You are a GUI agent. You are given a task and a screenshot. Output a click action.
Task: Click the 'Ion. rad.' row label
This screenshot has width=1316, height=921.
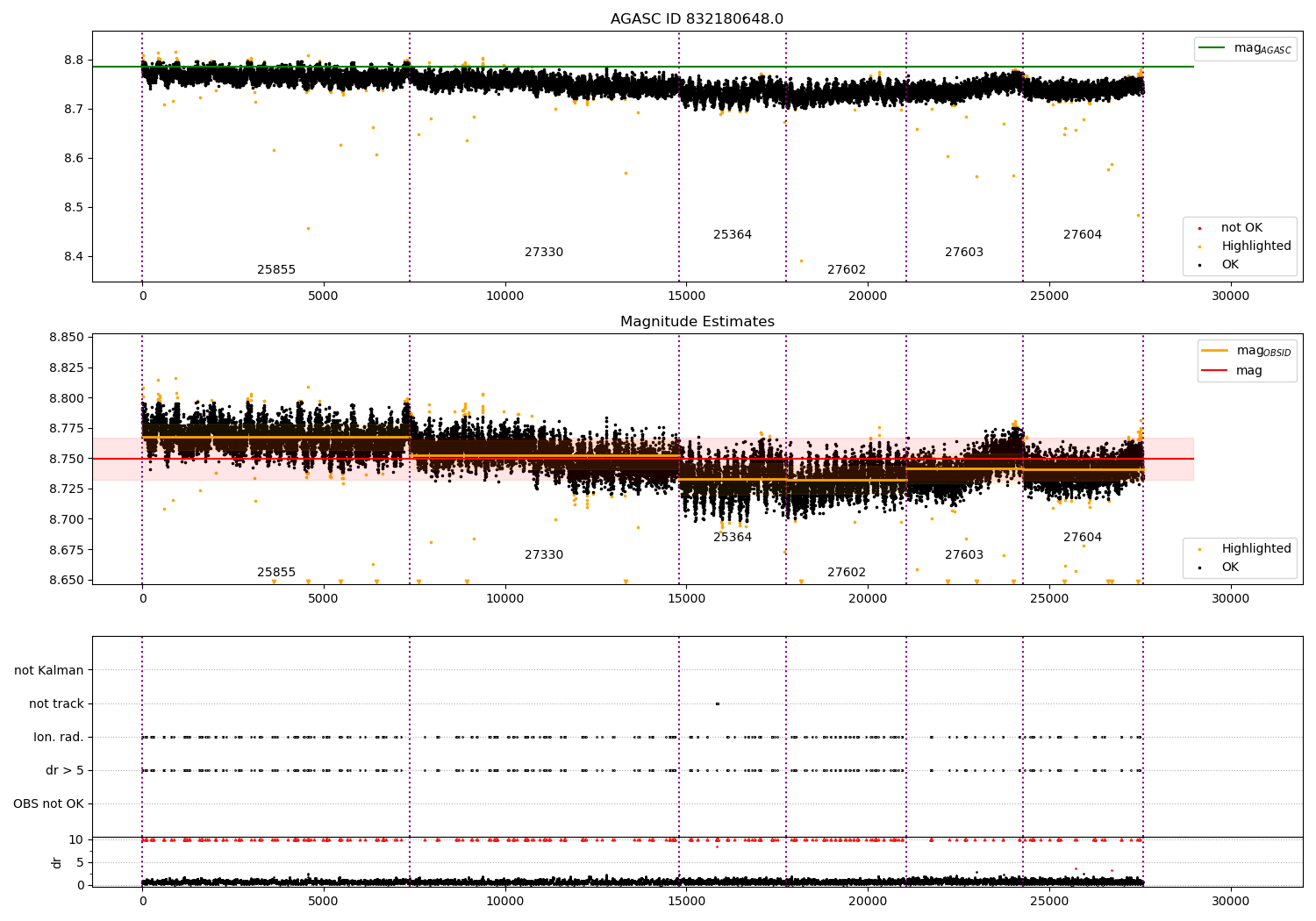coord(59,738)
